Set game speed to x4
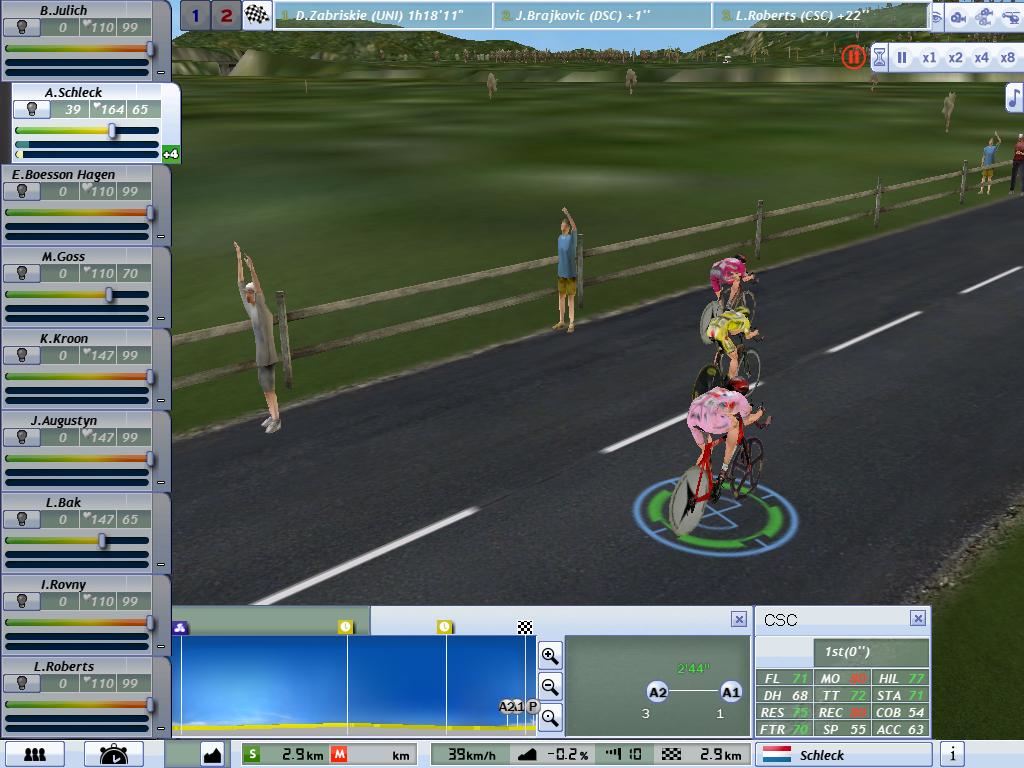Viewport: 1024px width, 768px height. 981,58
